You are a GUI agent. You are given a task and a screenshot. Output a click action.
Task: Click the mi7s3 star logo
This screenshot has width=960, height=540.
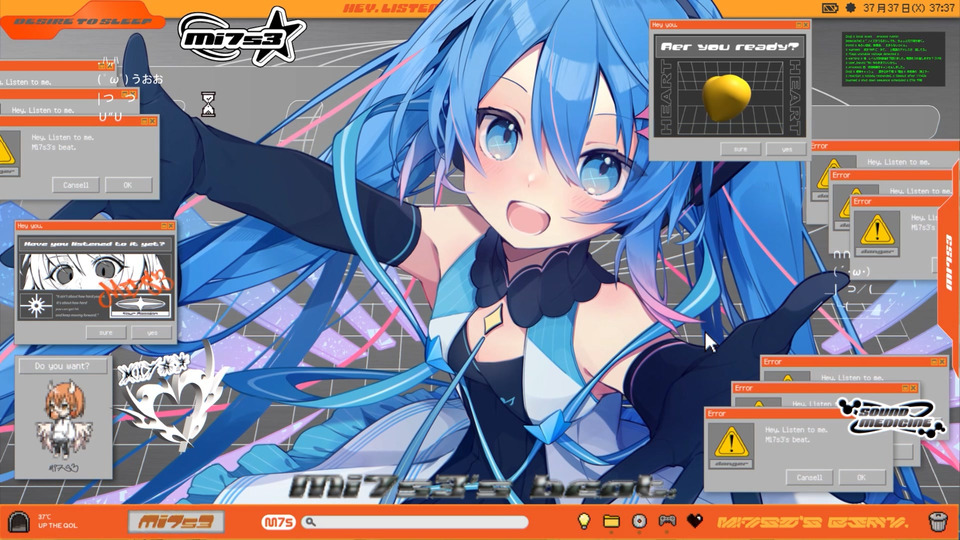click(241, 38)
